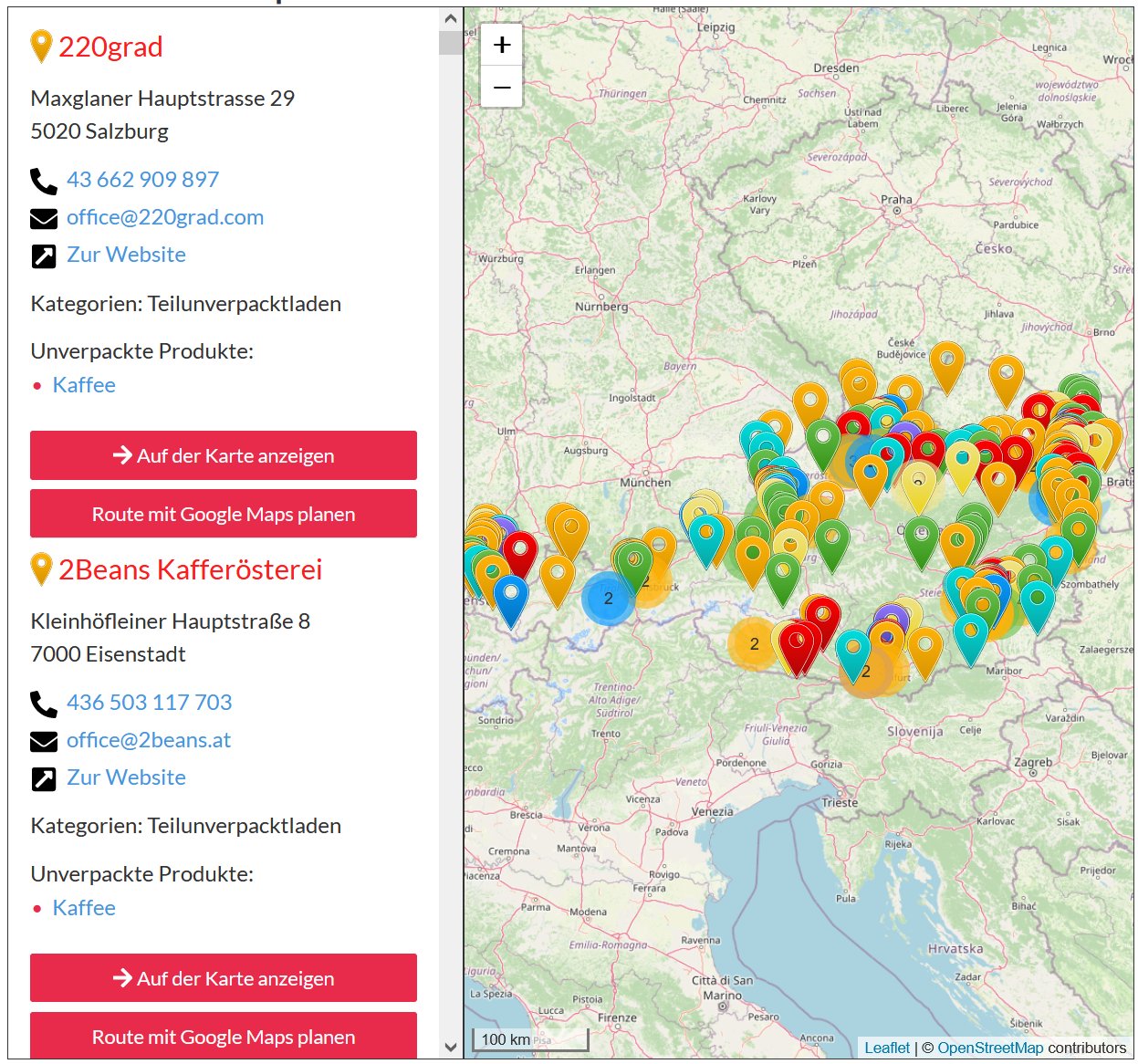Open the OpenStreetMap attribution link
Viewport: 1138px width, 1064px height.
click(x=989, y=1048)
